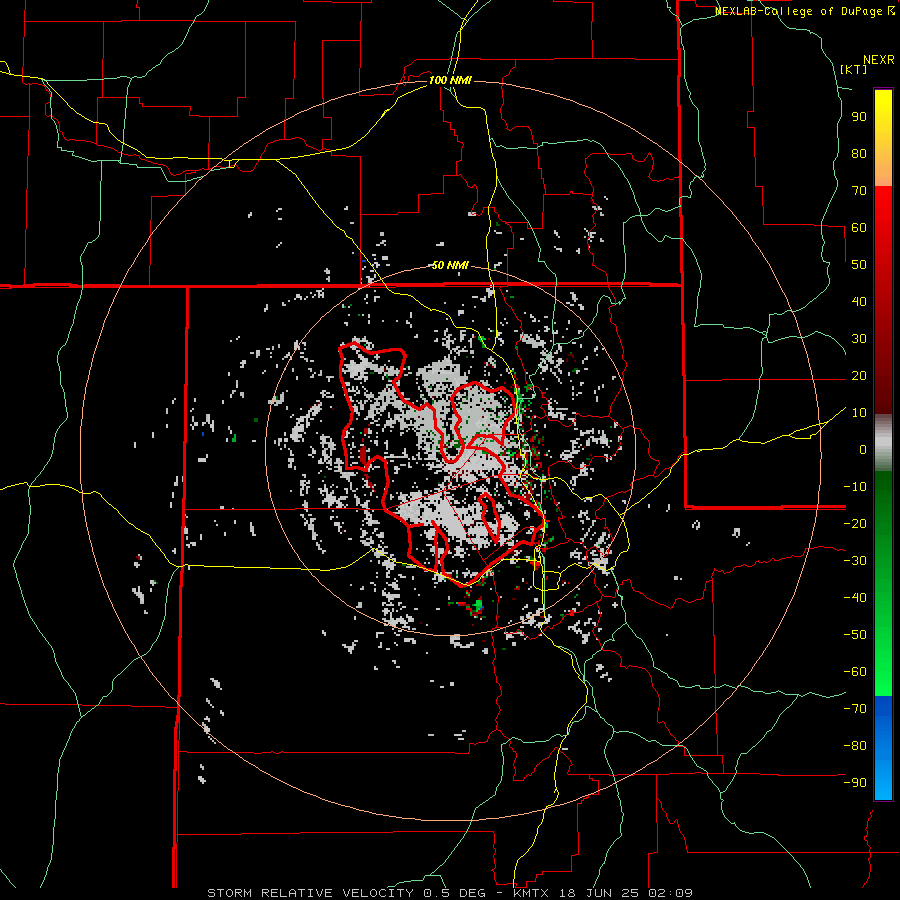Click the 0.5 DEG elevation text
This screenshot has height=900, width=900.
click(454, 893)
